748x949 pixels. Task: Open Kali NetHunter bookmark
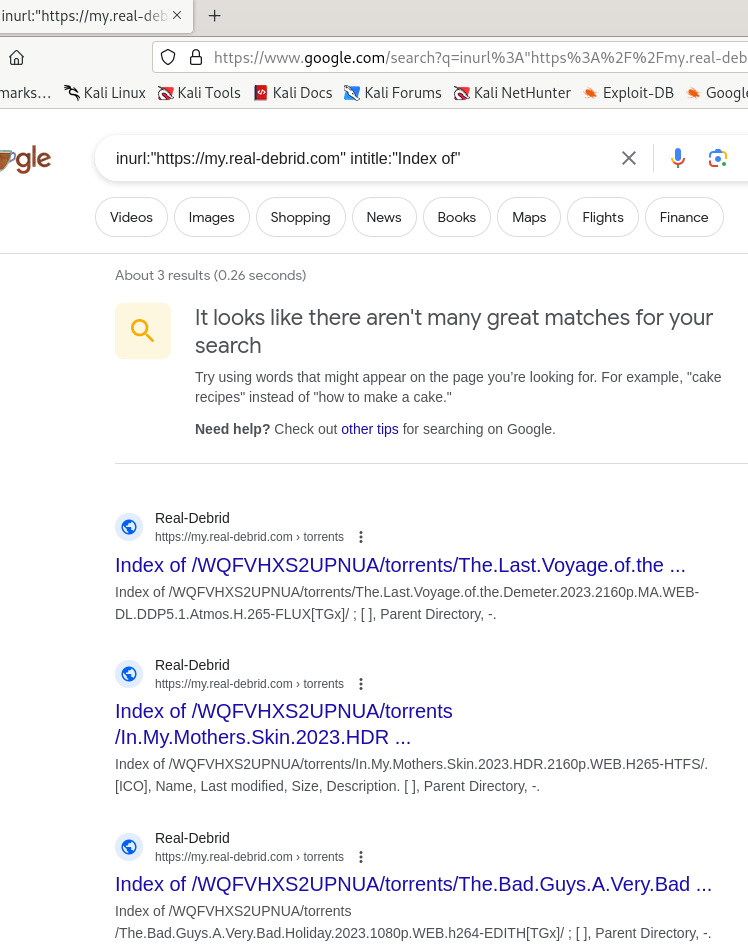click(512, 93)
